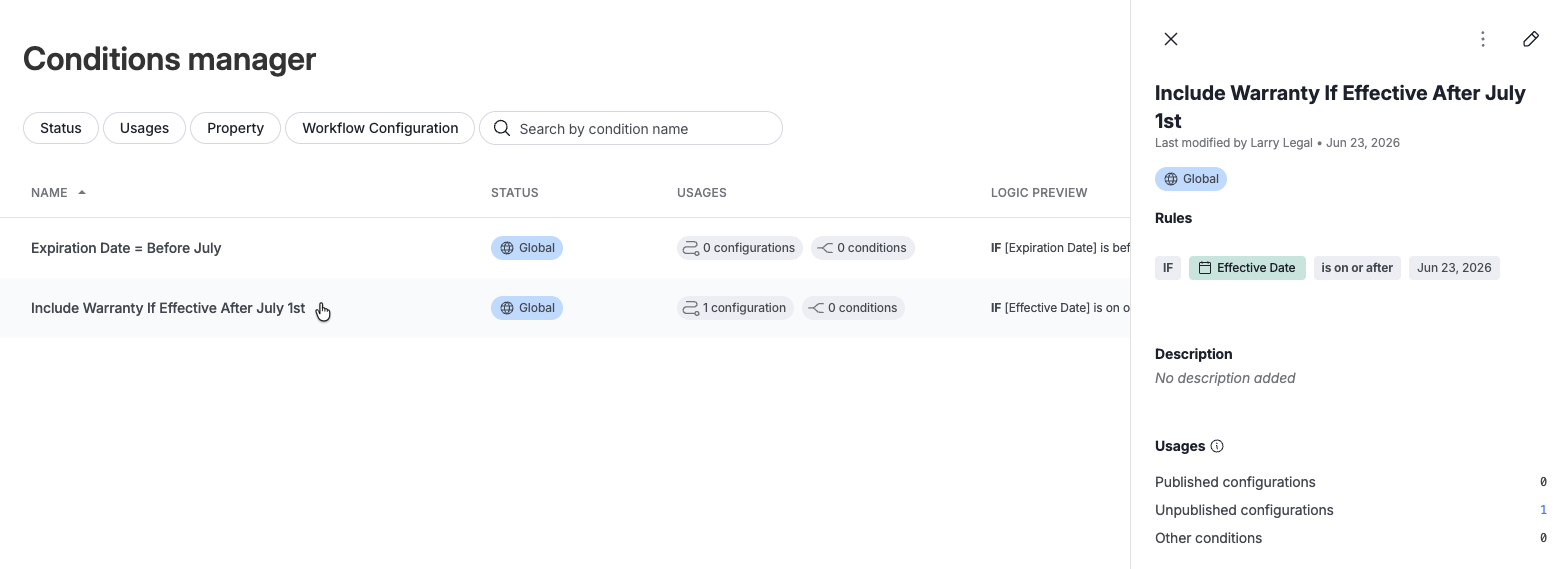Open the three-dot more options menu
The height and width of the screenshot is (569, 1568).
pos(1483,39)
